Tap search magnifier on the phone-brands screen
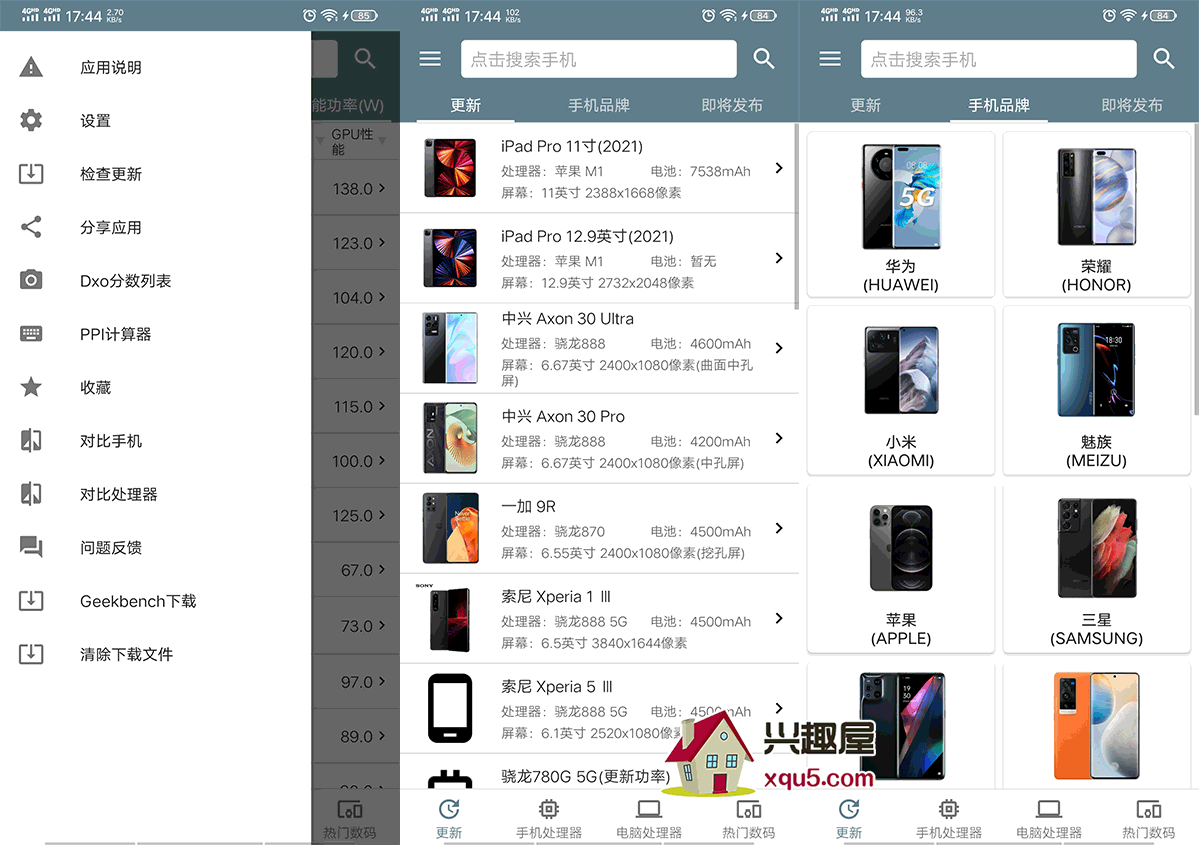This screenshot has height=845, width=1200. (1164, 59)
